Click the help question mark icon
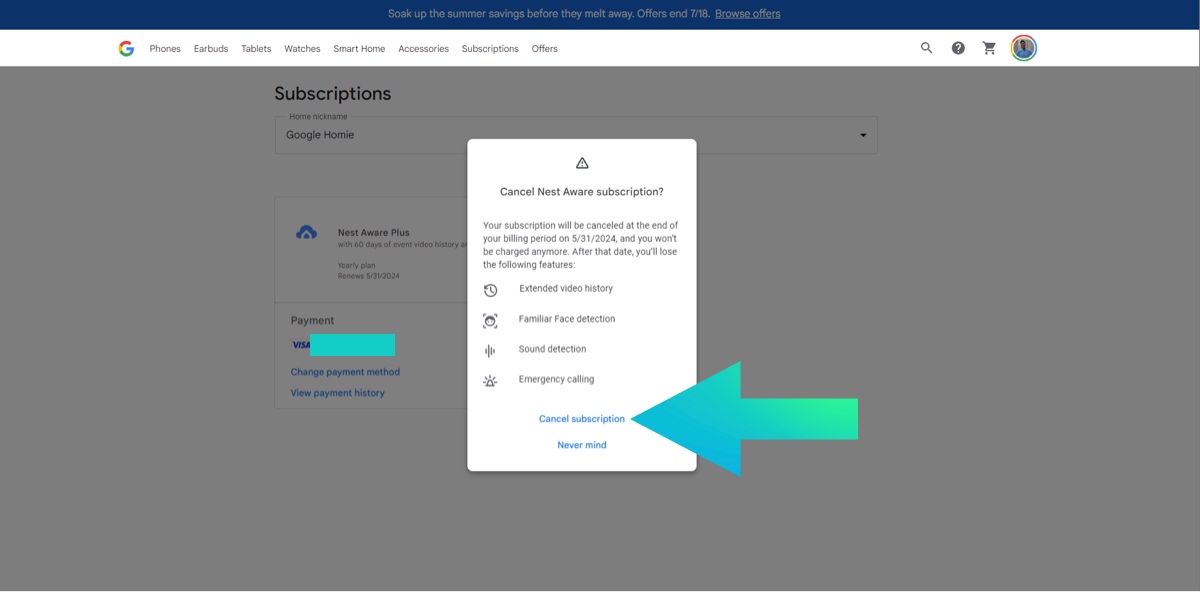1200x592 pixels. (x=958, y=48)
